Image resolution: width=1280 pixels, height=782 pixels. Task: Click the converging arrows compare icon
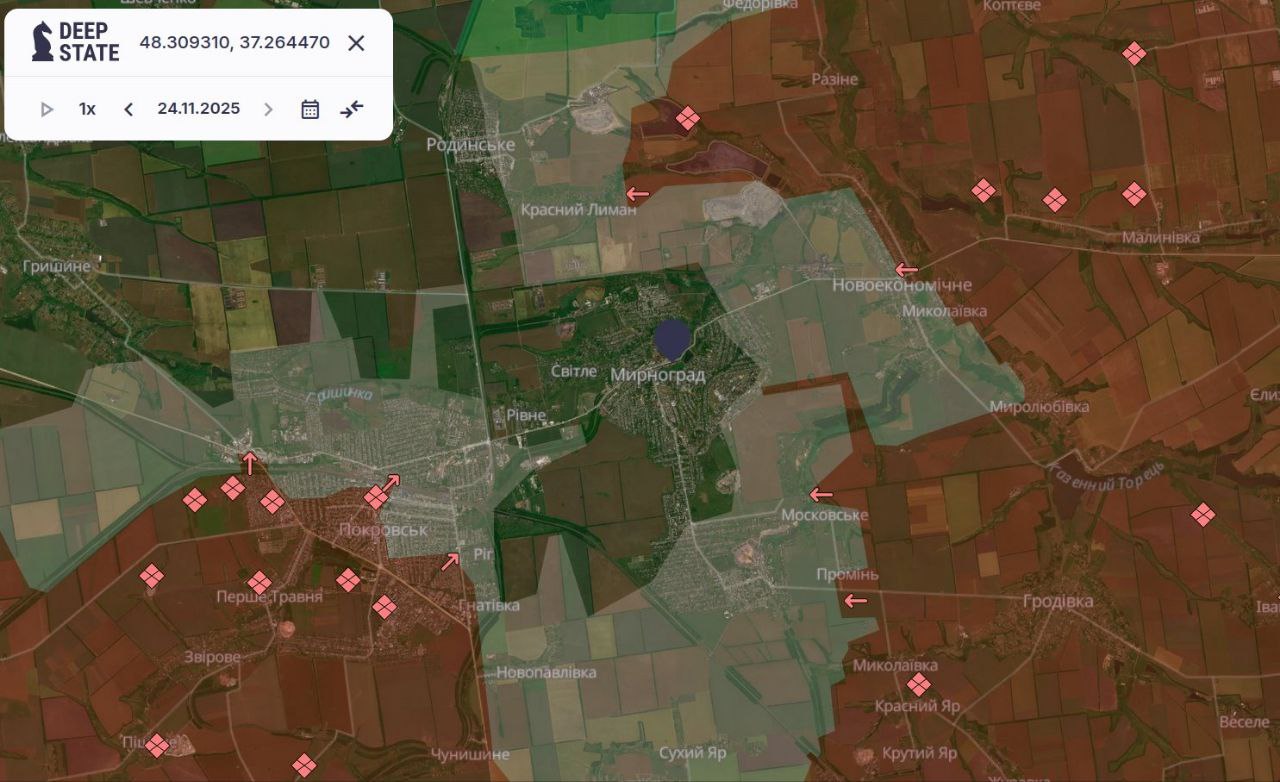pyautogui.click(x=351, y=109)
